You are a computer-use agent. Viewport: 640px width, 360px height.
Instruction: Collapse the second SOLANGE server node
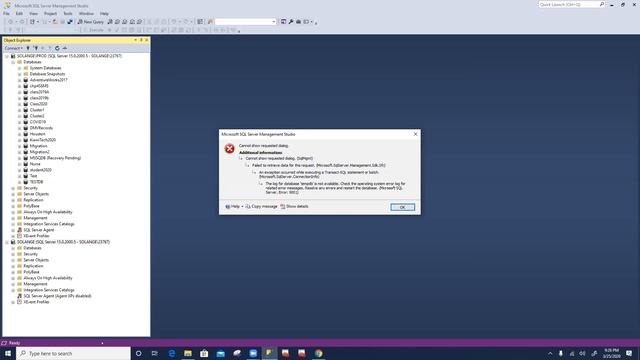click(x=7, y=242)
